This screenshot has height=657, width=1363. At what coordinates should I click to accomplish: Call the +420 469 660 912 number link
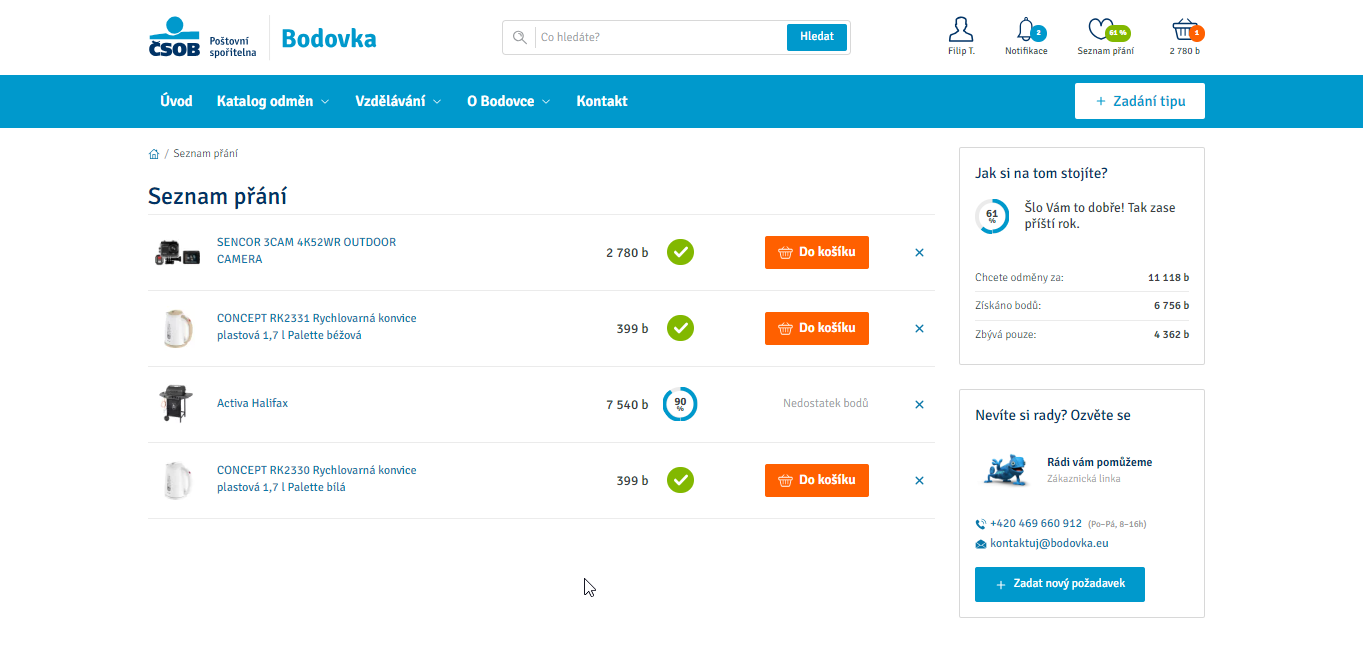[1036, 524]
